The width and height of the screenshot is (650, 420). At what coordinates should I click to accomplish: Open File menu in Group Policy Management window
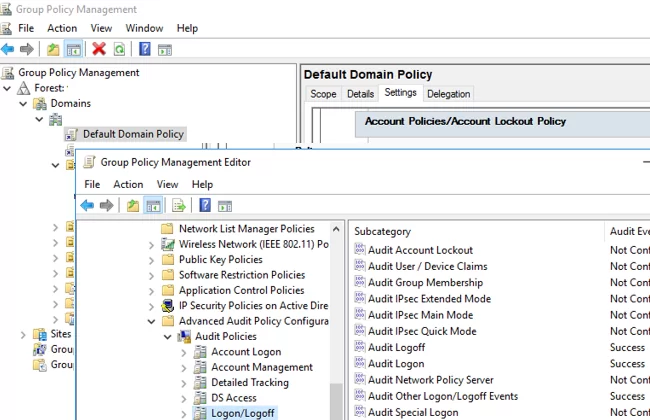[26, 28]
